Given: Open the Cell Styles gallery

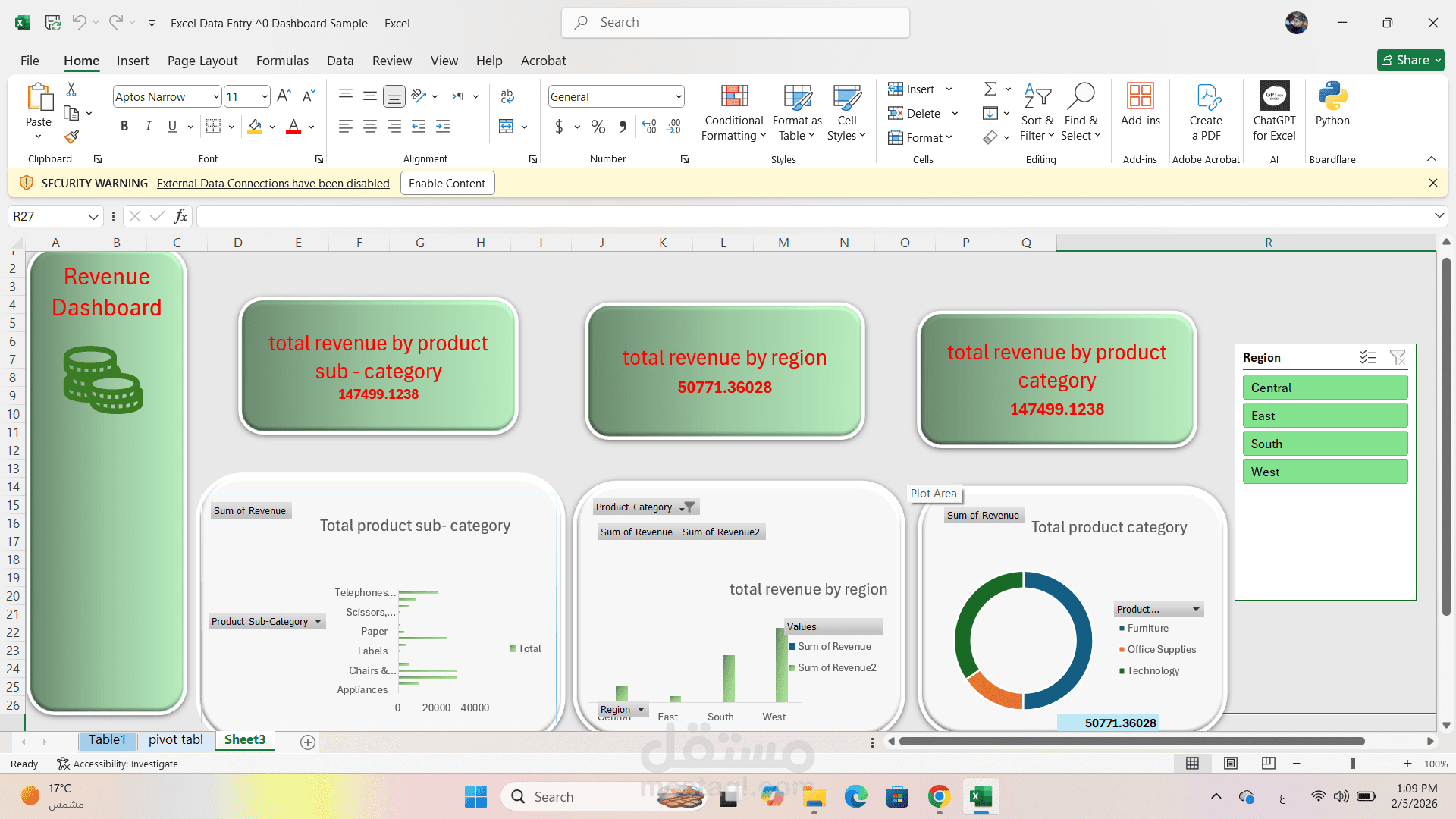Looking at the screenshot, I should tap(846, 112).
